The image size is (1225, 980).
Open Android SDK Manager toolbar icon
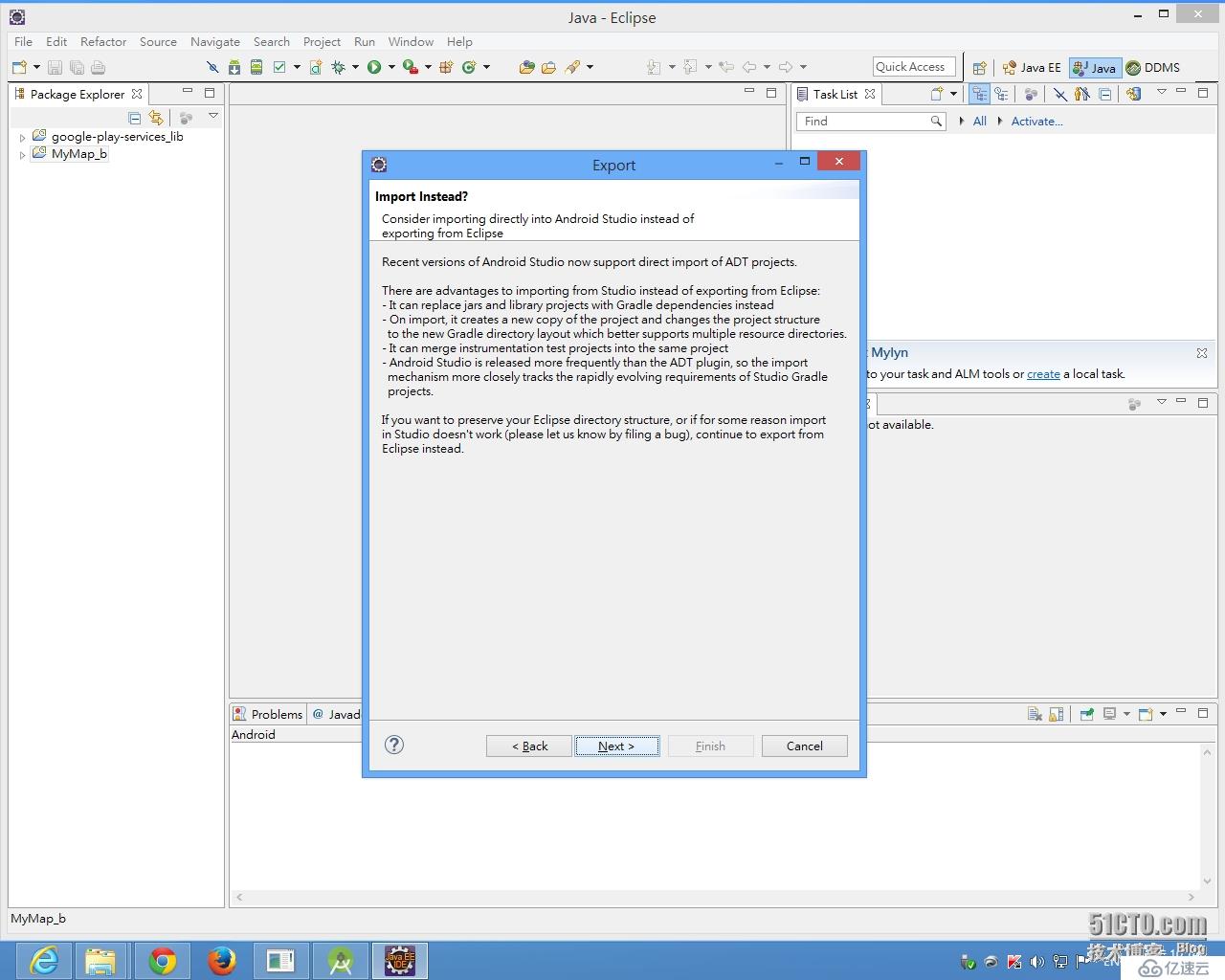[235, 67]
